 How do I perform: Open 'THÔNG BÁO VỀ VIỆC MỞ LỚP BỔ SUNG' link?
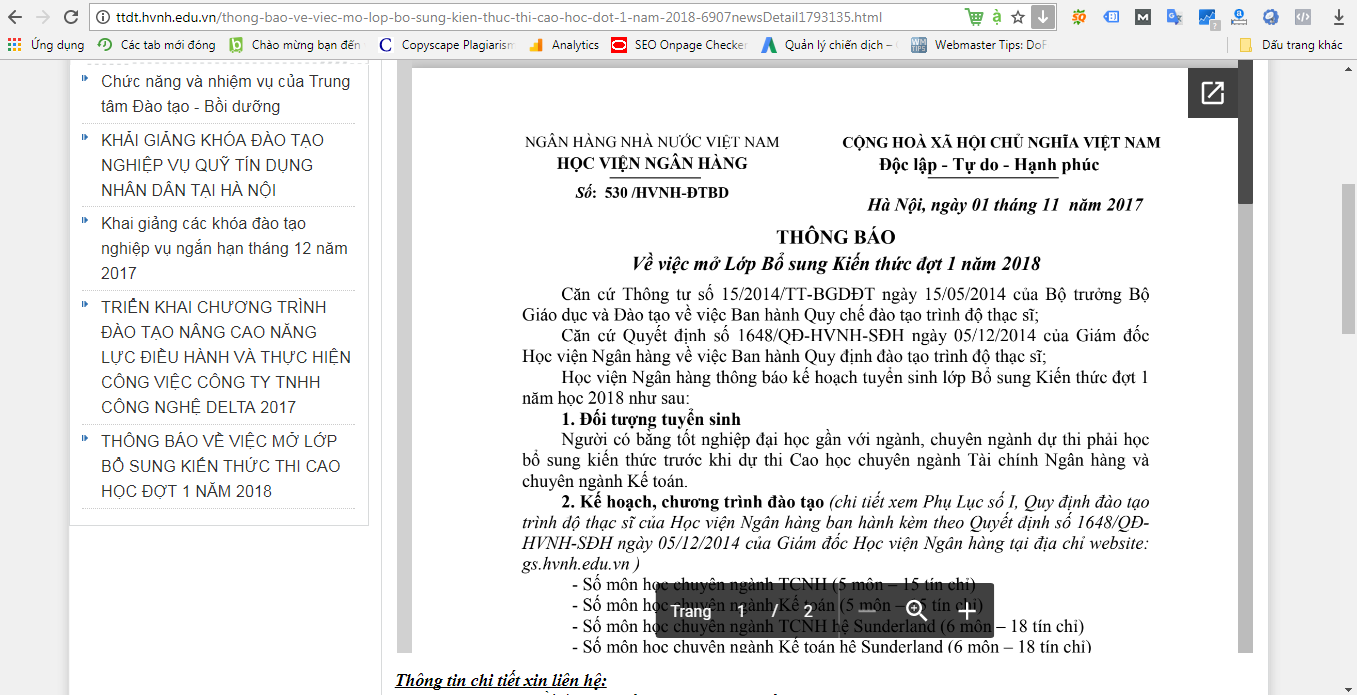click(x=220, y=466)
